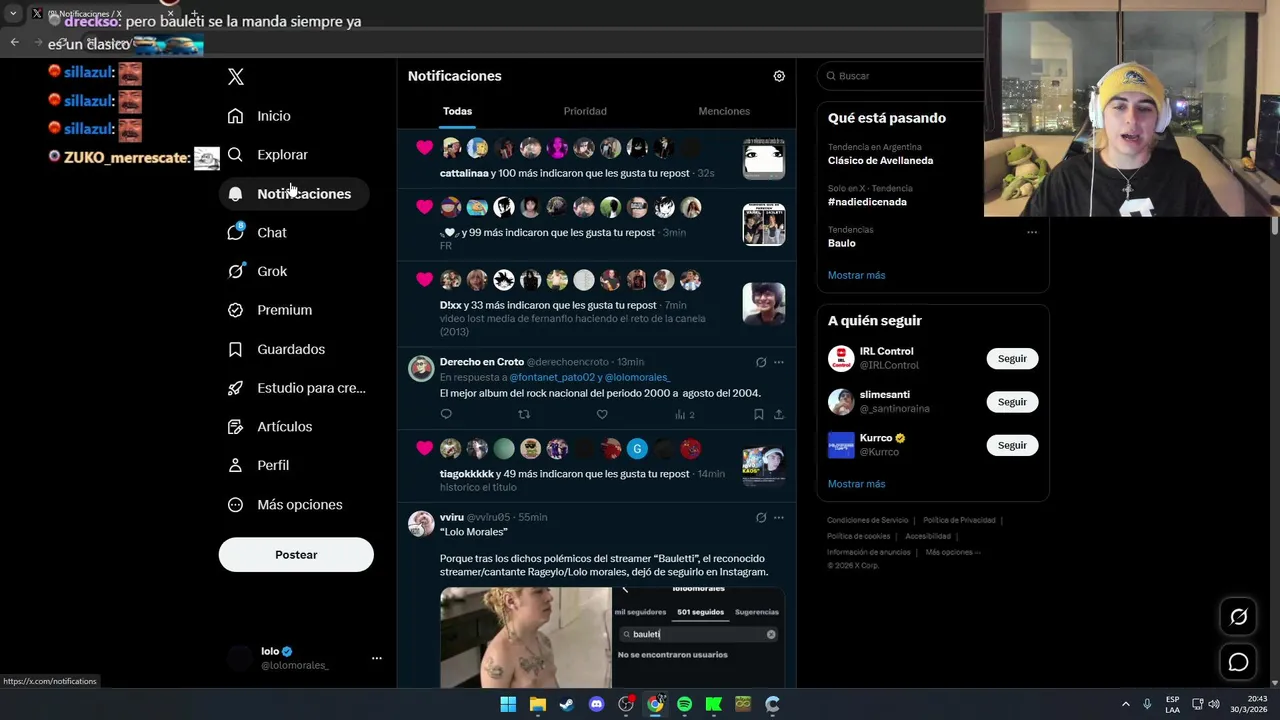
Task: Open Política de Privacidad footer link
Action: click(959, 520)
